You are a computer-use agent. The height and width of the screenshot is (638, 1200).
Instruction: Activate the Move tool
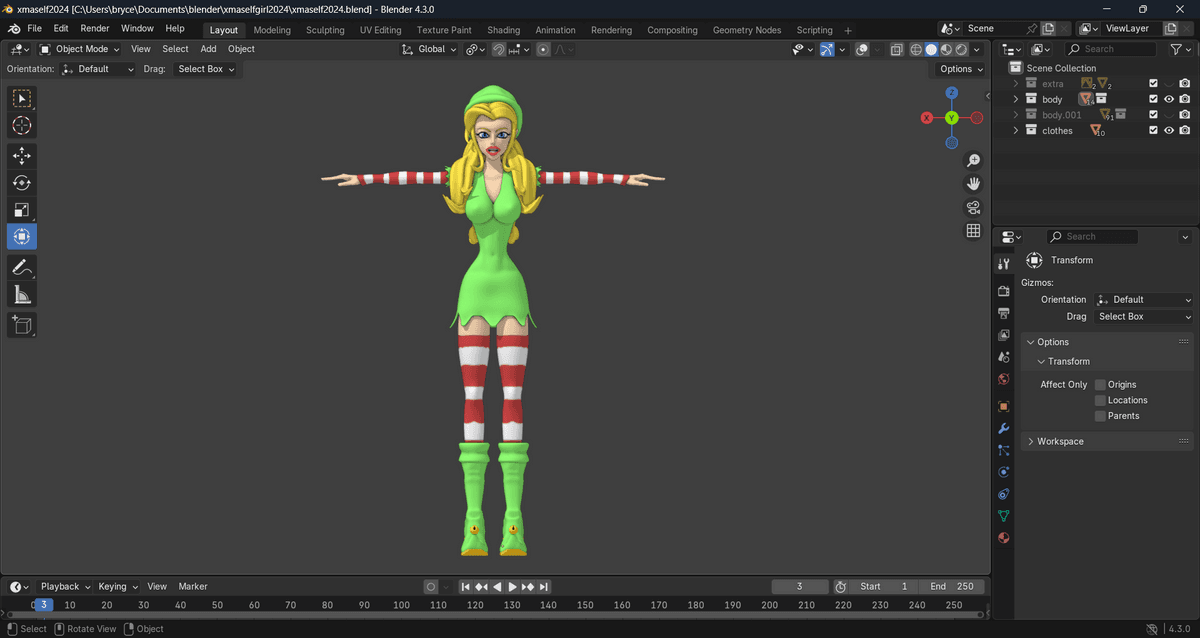pos(21,156)
